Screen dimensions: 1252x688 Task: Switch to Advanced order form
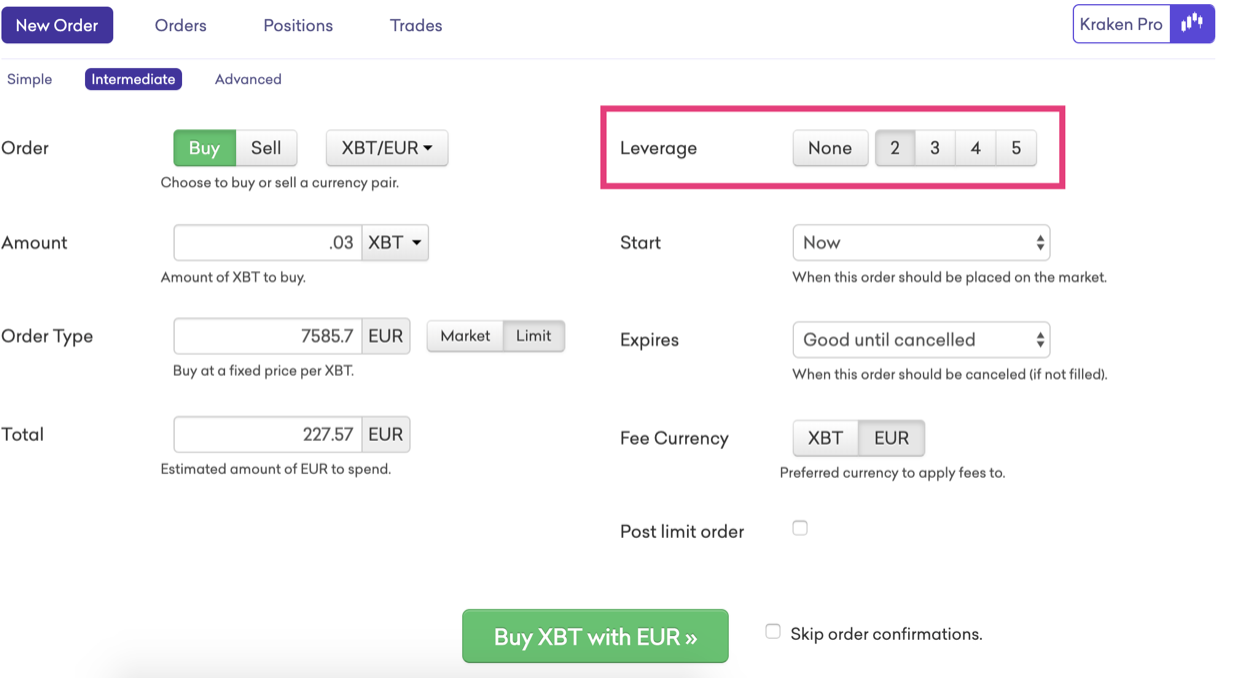(x=248, y=79)
